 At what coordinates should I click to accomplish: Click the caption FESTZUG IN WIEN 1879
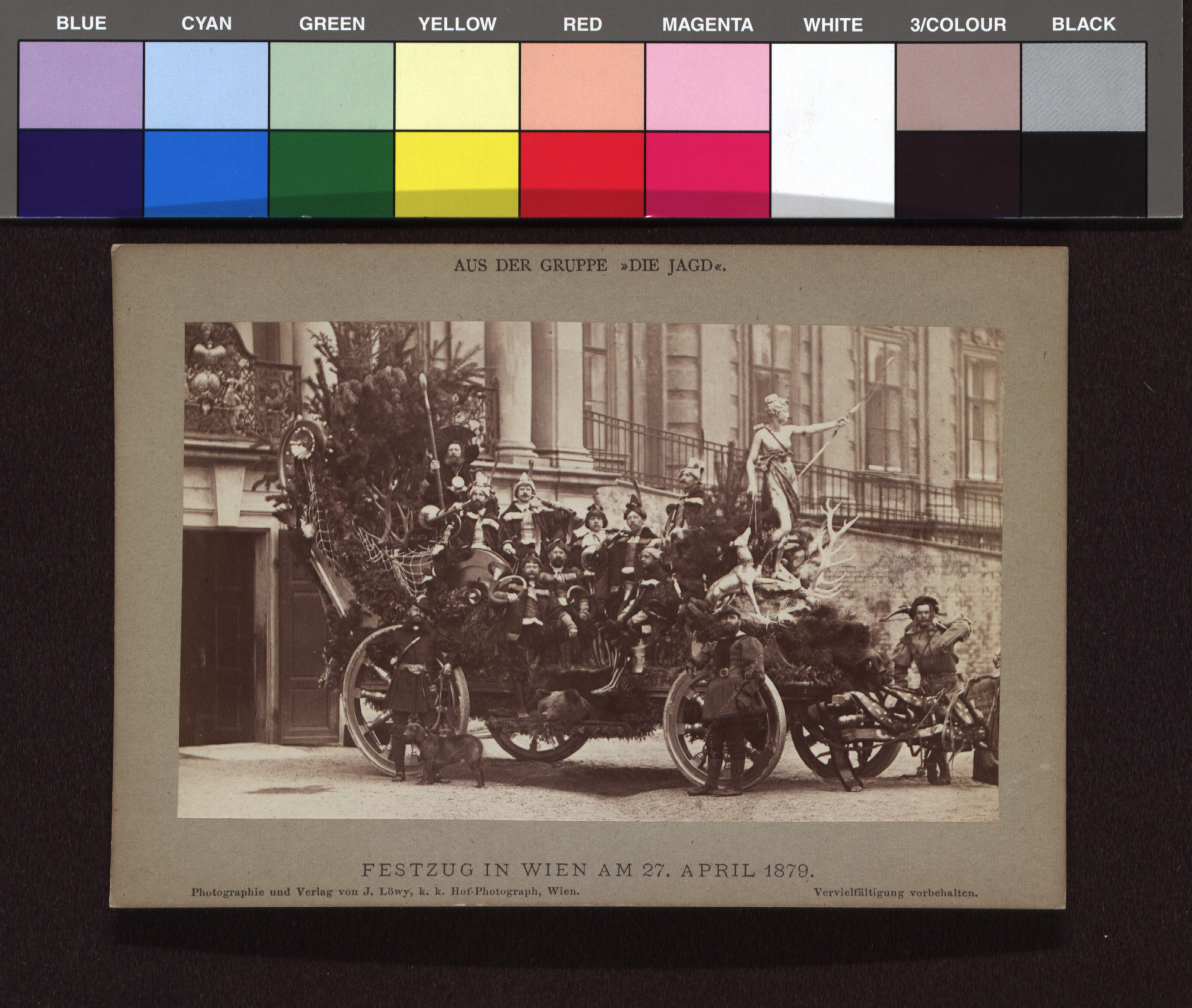tap(588, 870)
